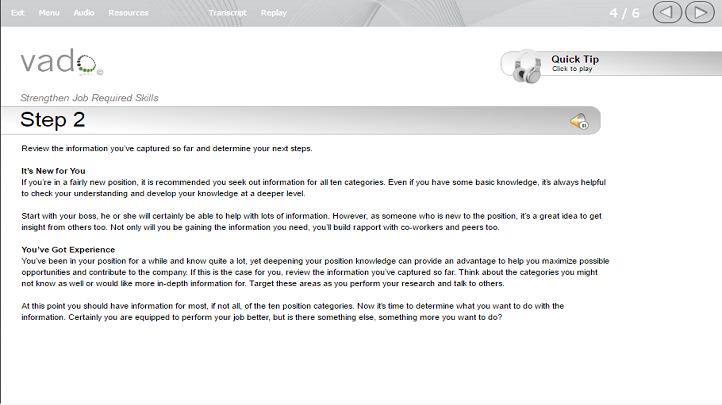Show the Transcript

click(227, 13)
